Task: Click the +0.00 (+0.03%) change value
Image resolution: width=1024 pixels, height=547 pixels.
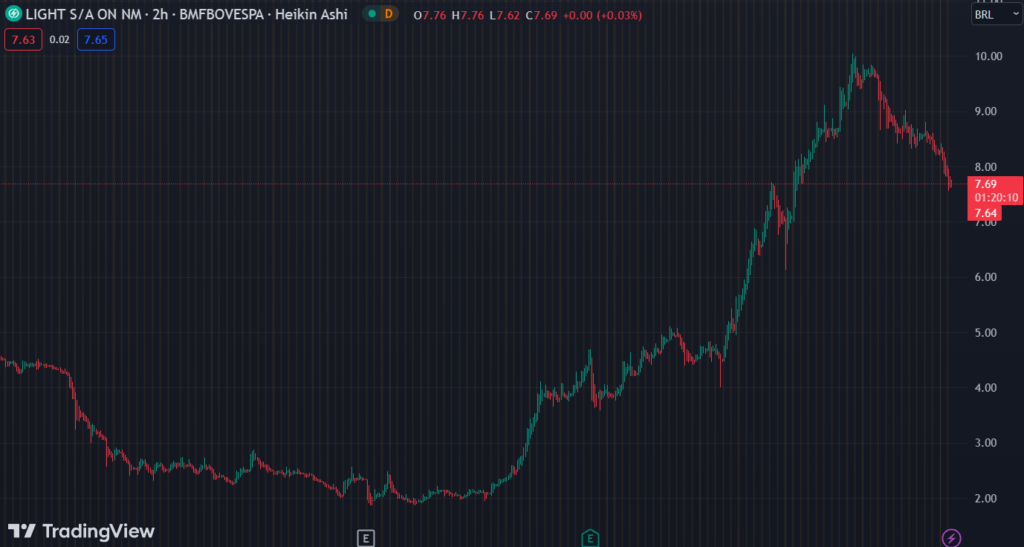Action: pyautogui.click(x=601, y=15)
